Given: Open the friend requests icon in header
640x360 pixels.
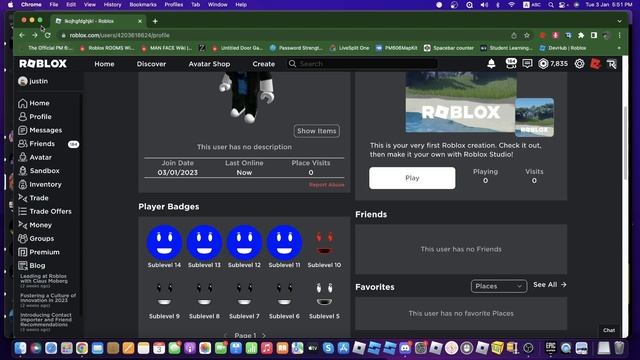Looking at the screenshot, I should point(511,63).
